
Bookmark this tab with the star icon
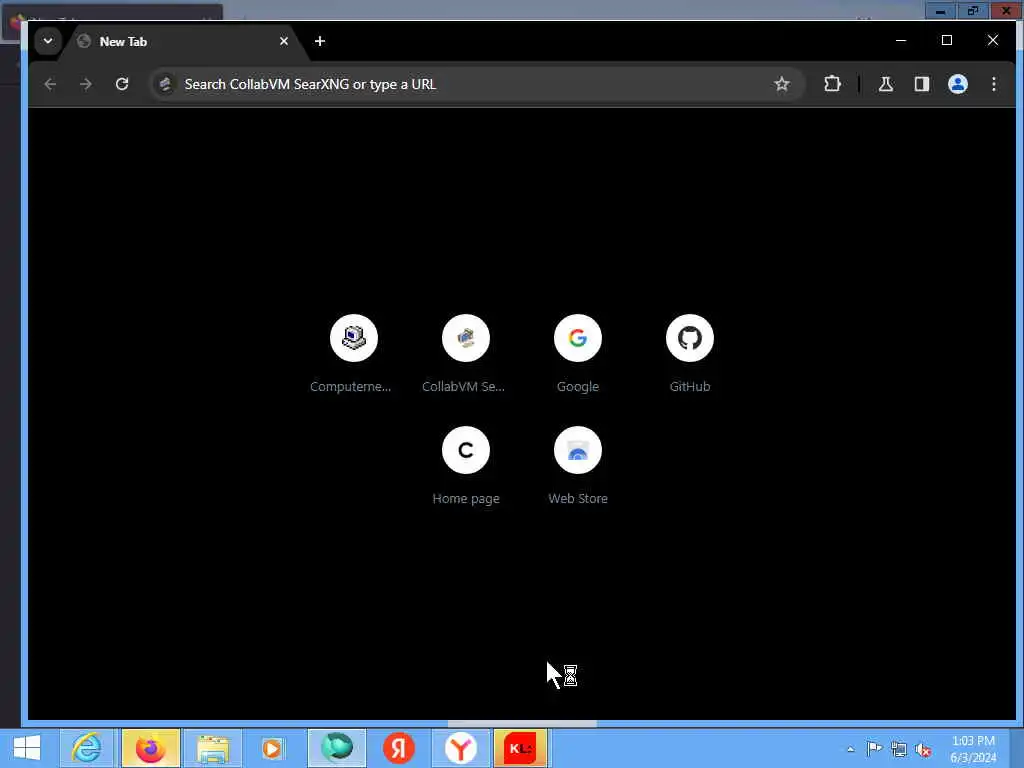click(x=782, y=84)
